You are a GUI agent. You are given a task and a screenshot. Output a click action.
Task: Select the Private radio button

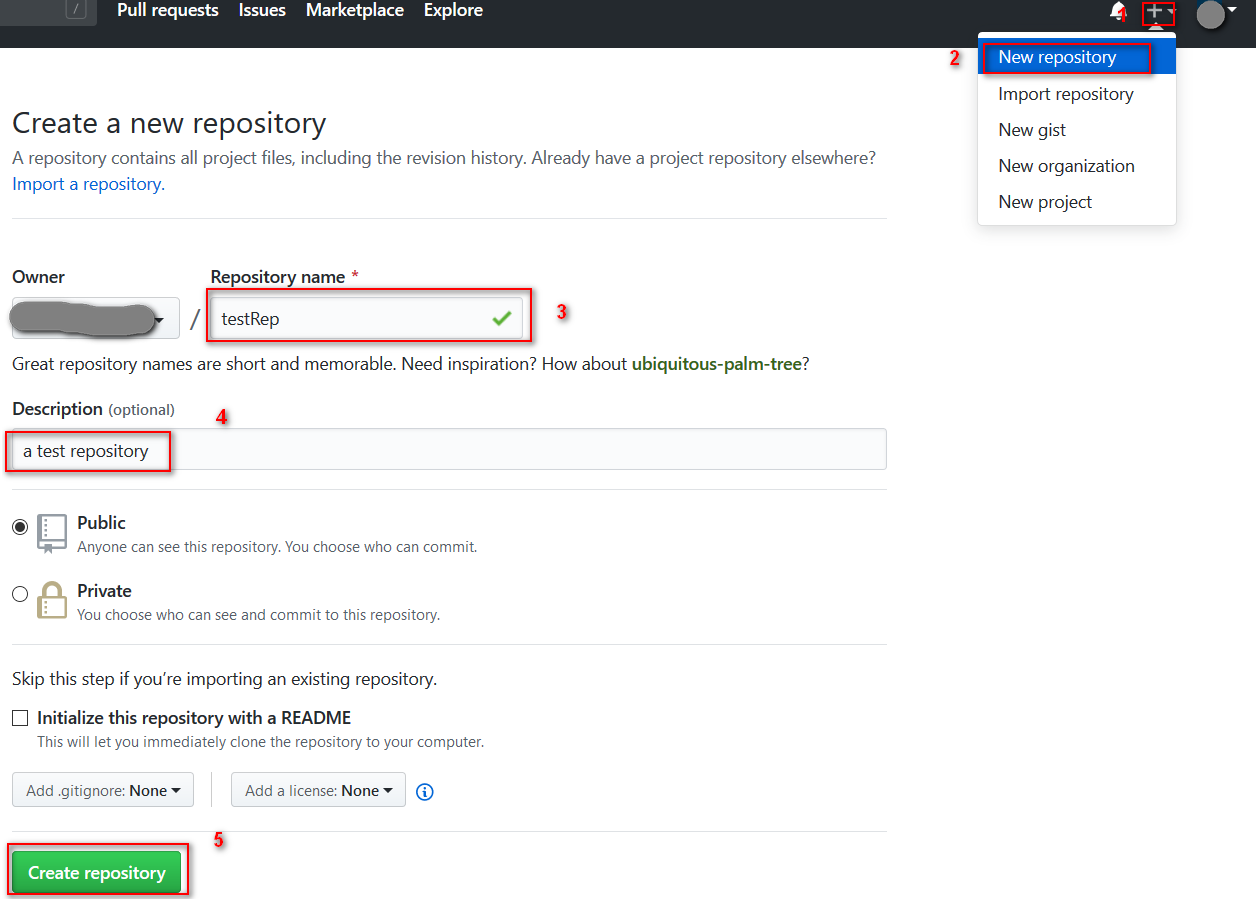pos(20,594)
